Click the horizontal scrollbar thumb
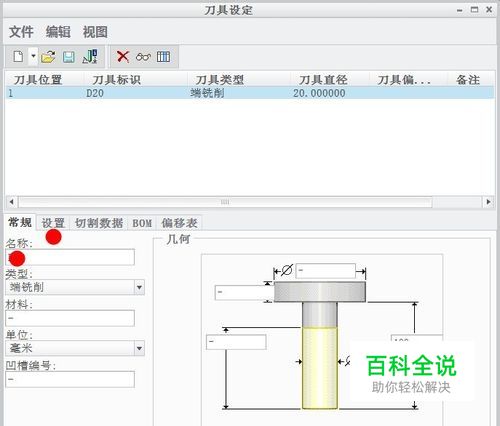Screen dimensions: 500x426 tap(225, 202)
